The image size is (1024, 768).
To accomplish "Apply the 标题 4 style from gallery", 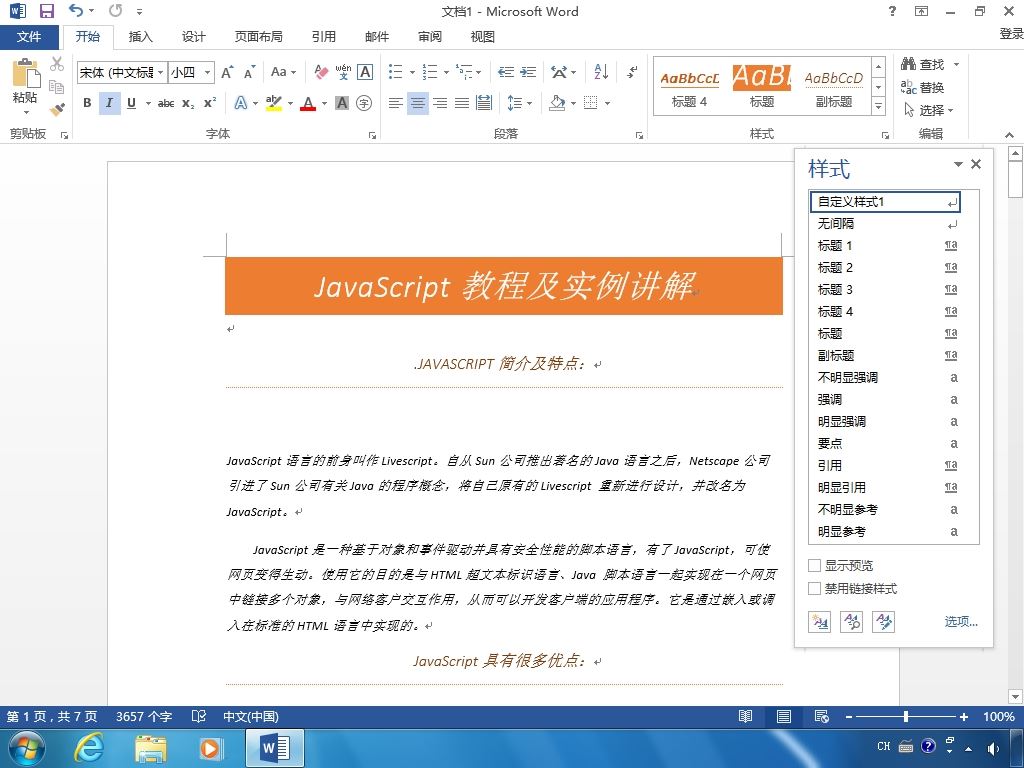I will [x=689, y=87].
